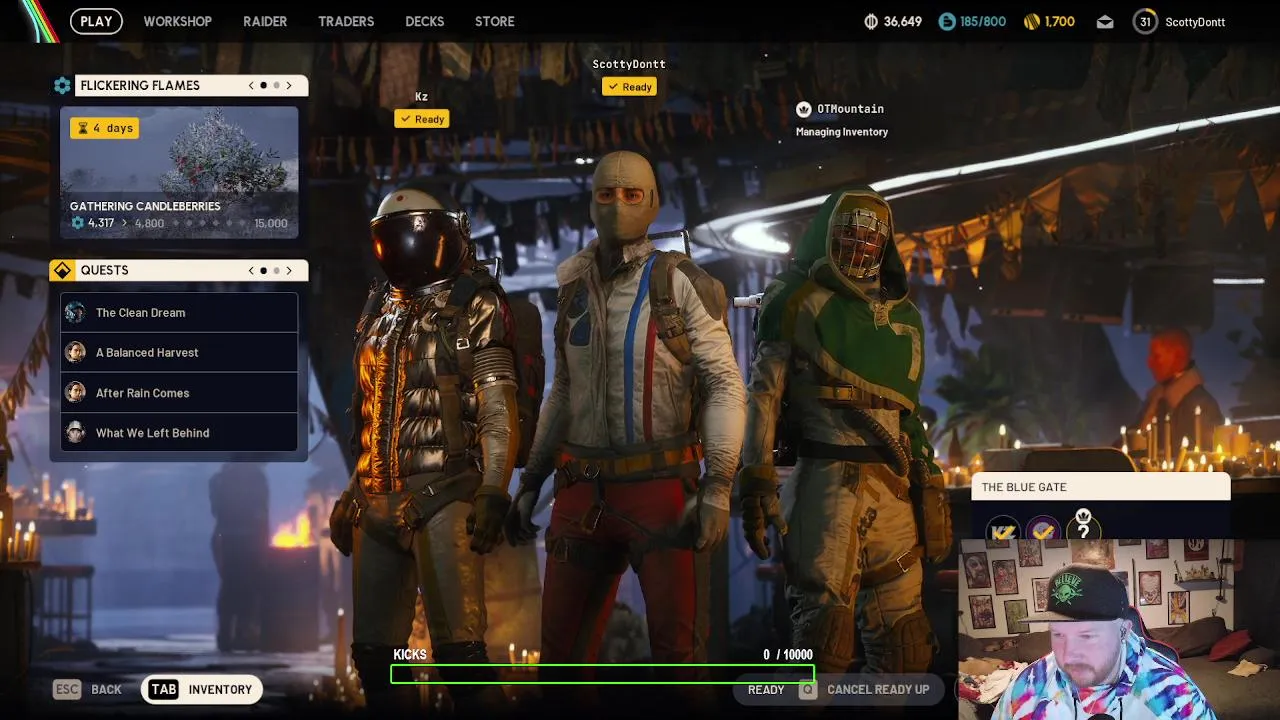Click A Balanced Harvest quest giver portrait

(75, 353)
